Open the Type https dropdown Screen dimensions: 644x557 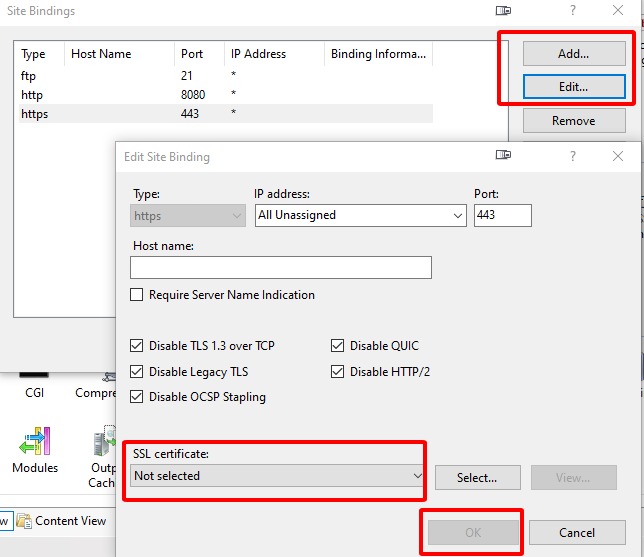(188, 216)
